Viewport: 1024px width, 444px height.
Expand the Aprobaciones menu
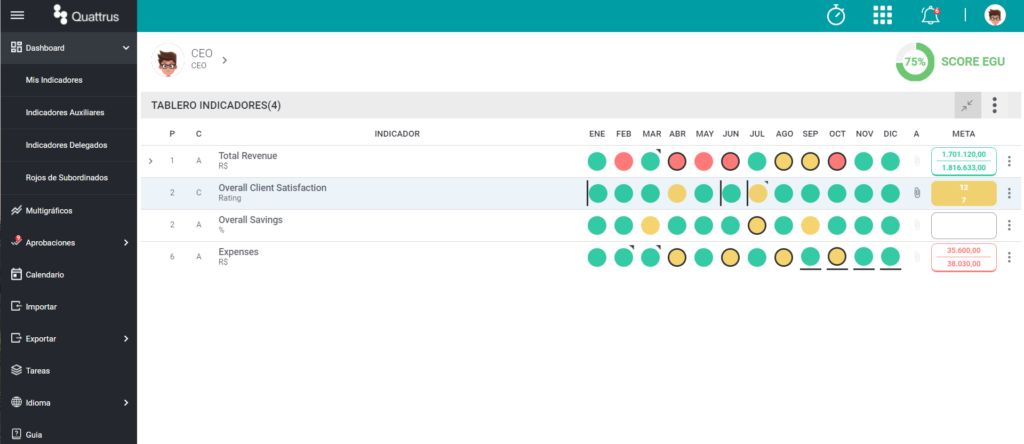(126, 243)
